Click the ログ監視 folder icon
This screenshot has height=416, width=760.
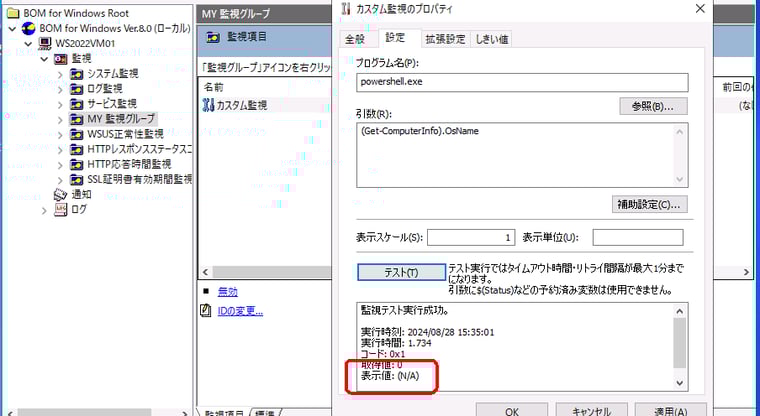point(76,89)
